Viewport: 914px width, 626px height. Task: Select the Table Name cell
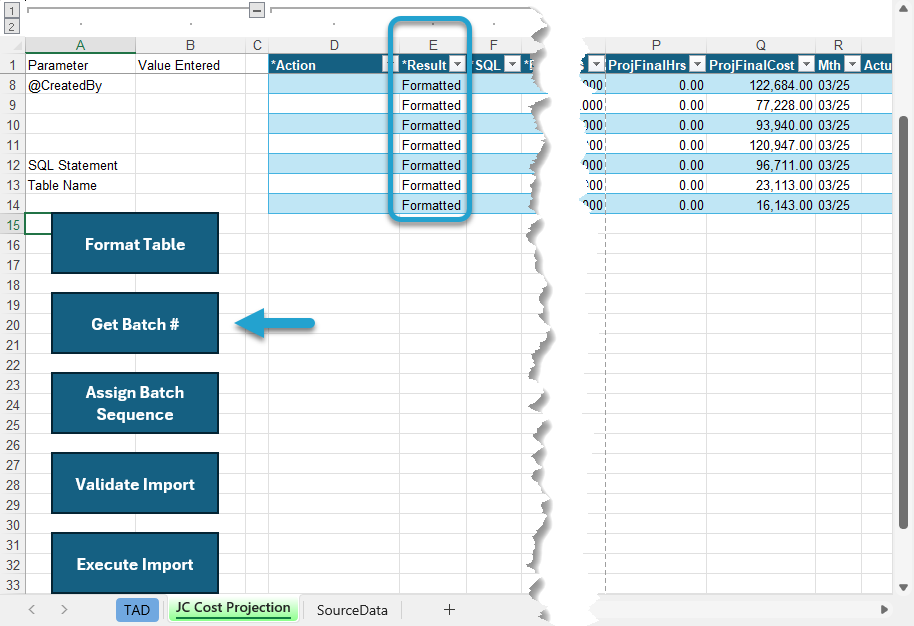click(x=80, y=185)
